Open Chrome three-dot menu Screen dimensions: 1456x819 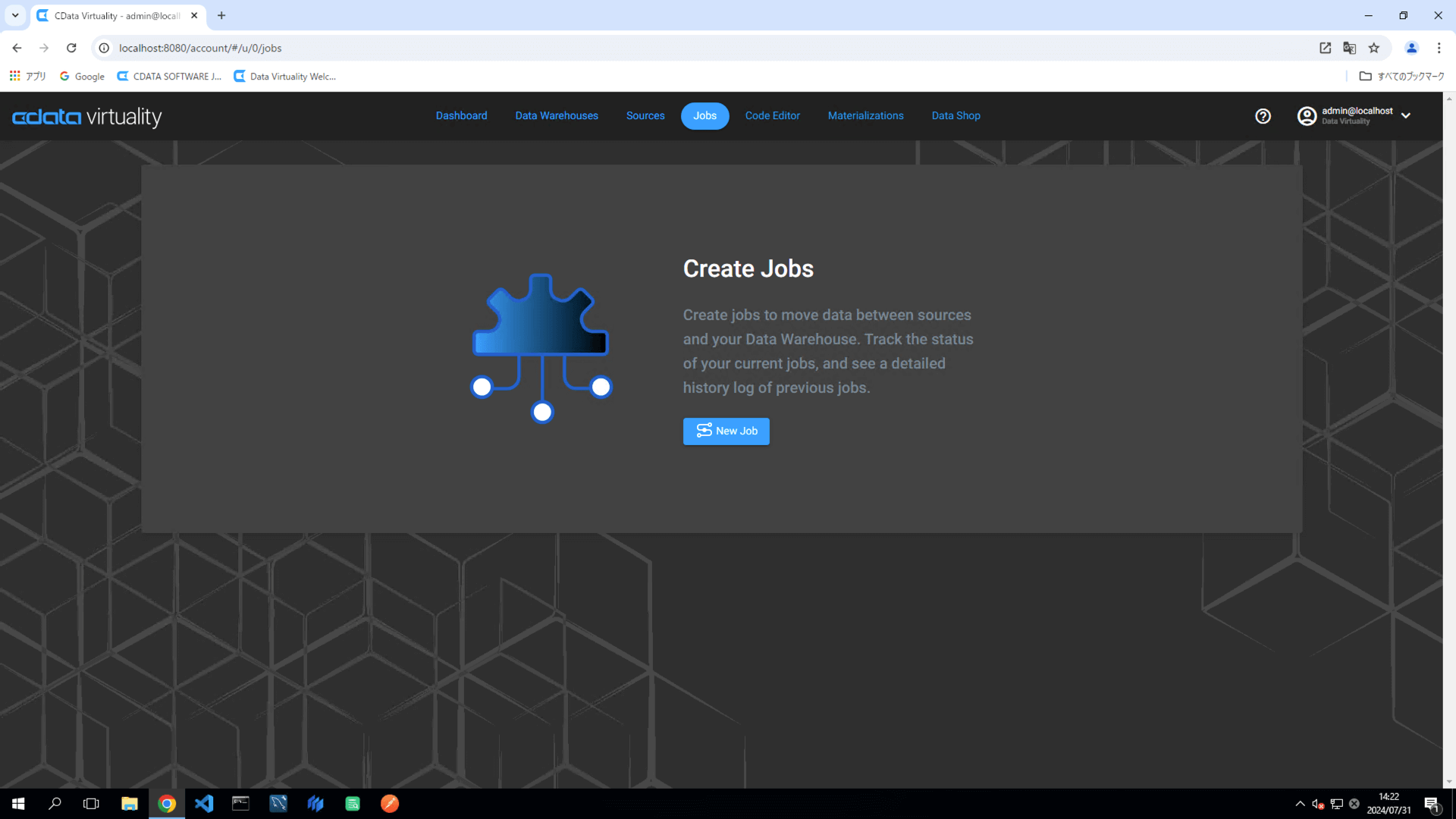click(x=1439, y=48)
